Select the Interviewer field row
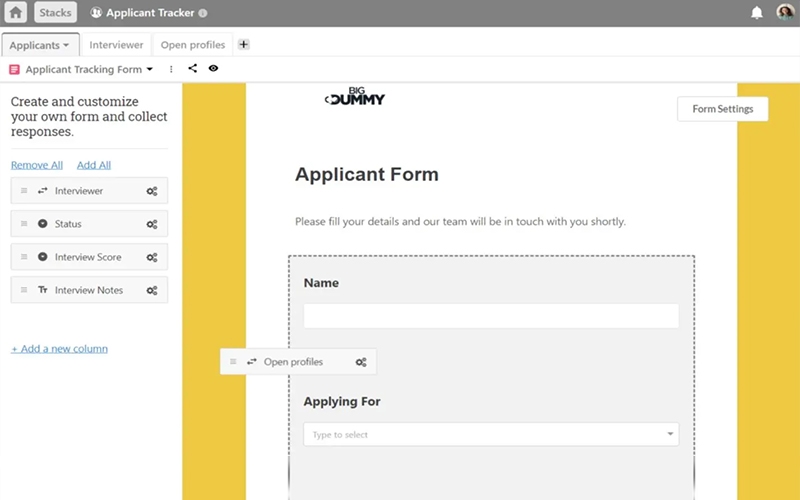The width and height of the screenshot is (800, 500). pyautogui.click(x=89, y=191)
